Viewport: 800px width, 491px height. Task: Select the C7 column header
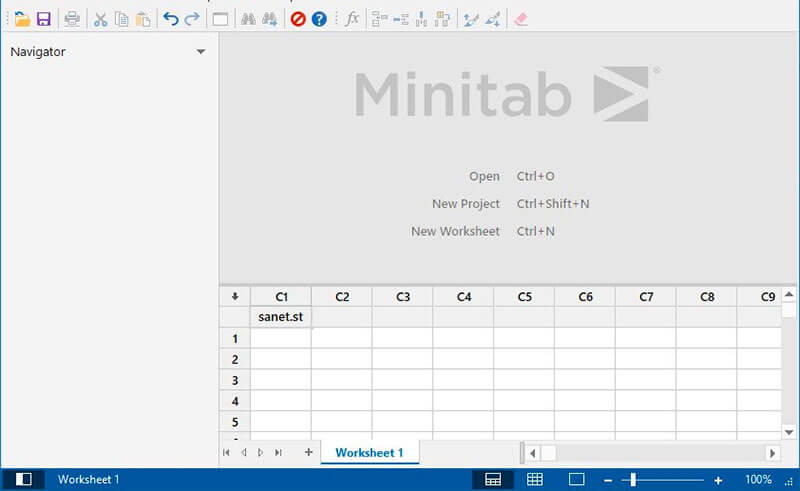pos(646,297)
